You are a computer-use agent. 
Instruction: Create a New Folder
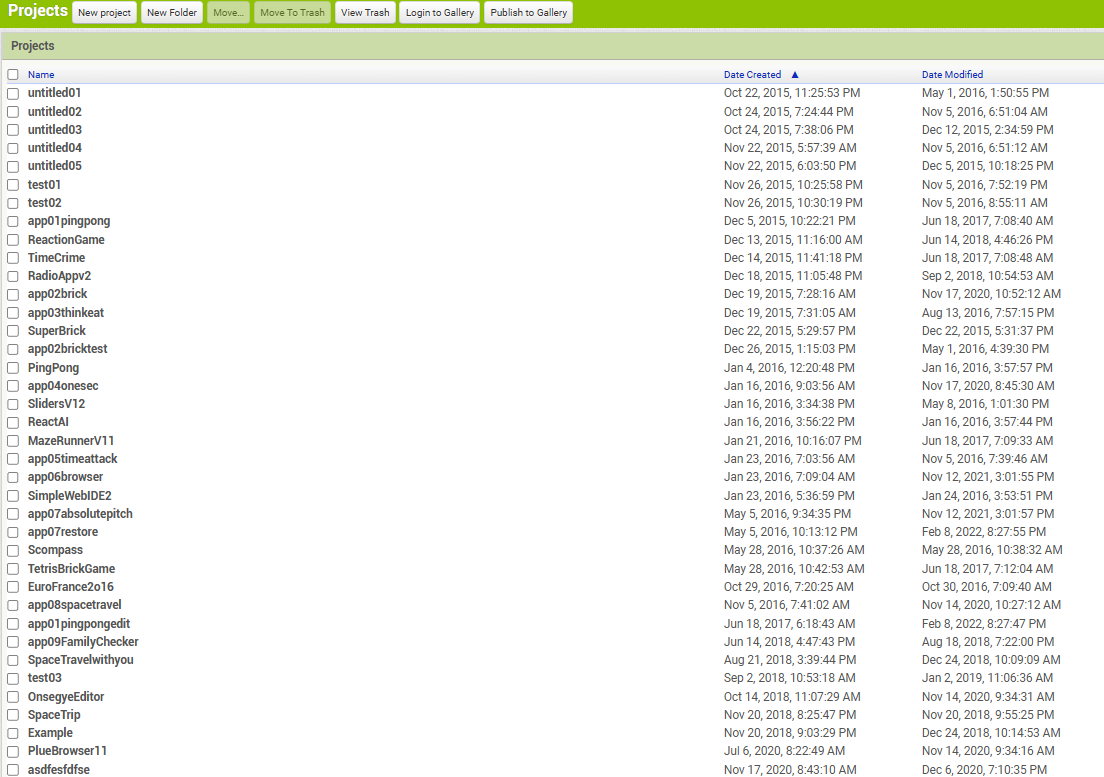pyautogui.click(x=172, y=13)
